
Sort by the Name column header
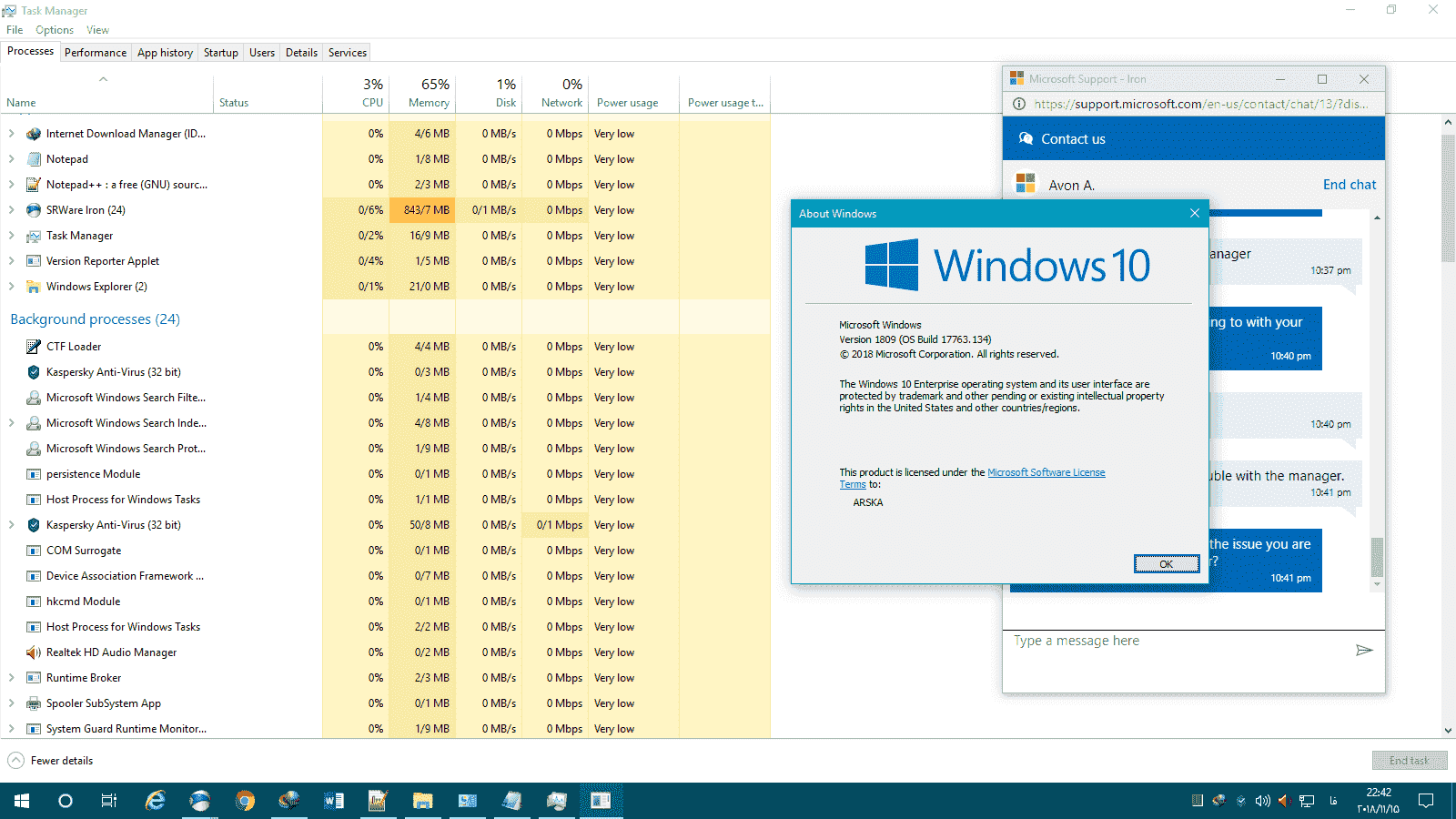(107, 93)
